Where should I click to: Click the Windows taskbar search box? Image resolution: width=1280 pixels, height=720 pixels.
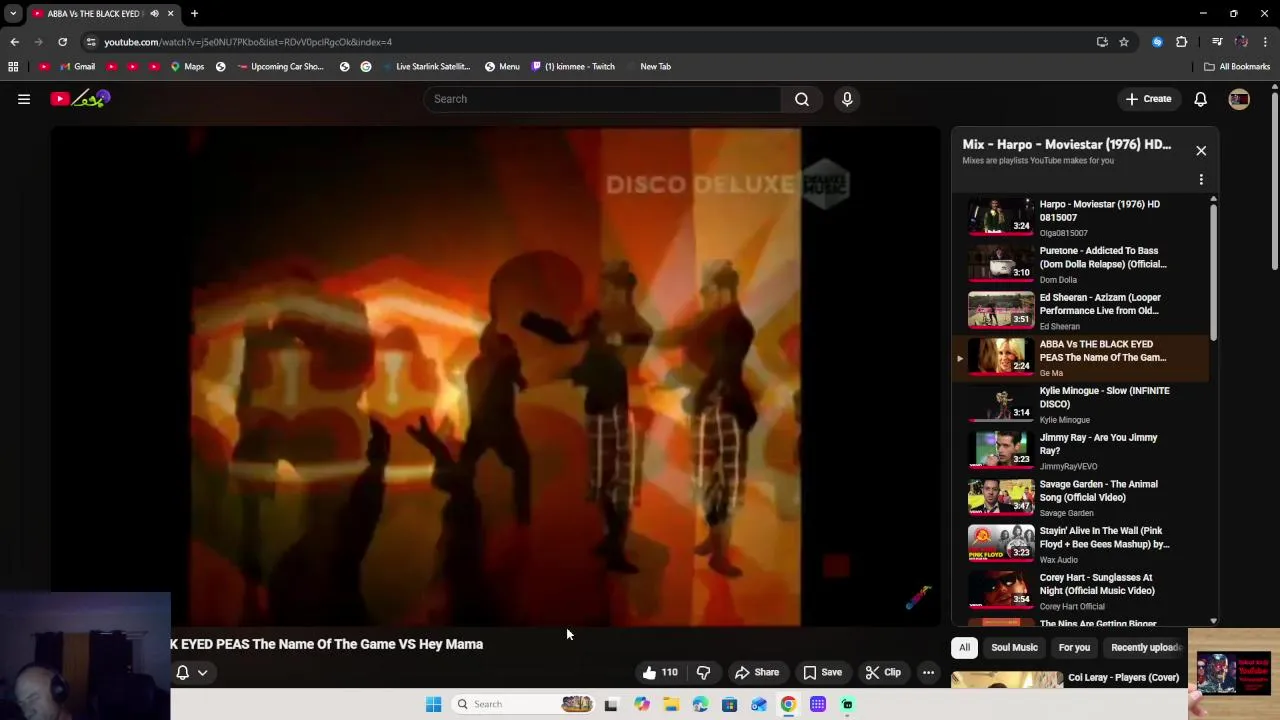click(x=523, y=704)
